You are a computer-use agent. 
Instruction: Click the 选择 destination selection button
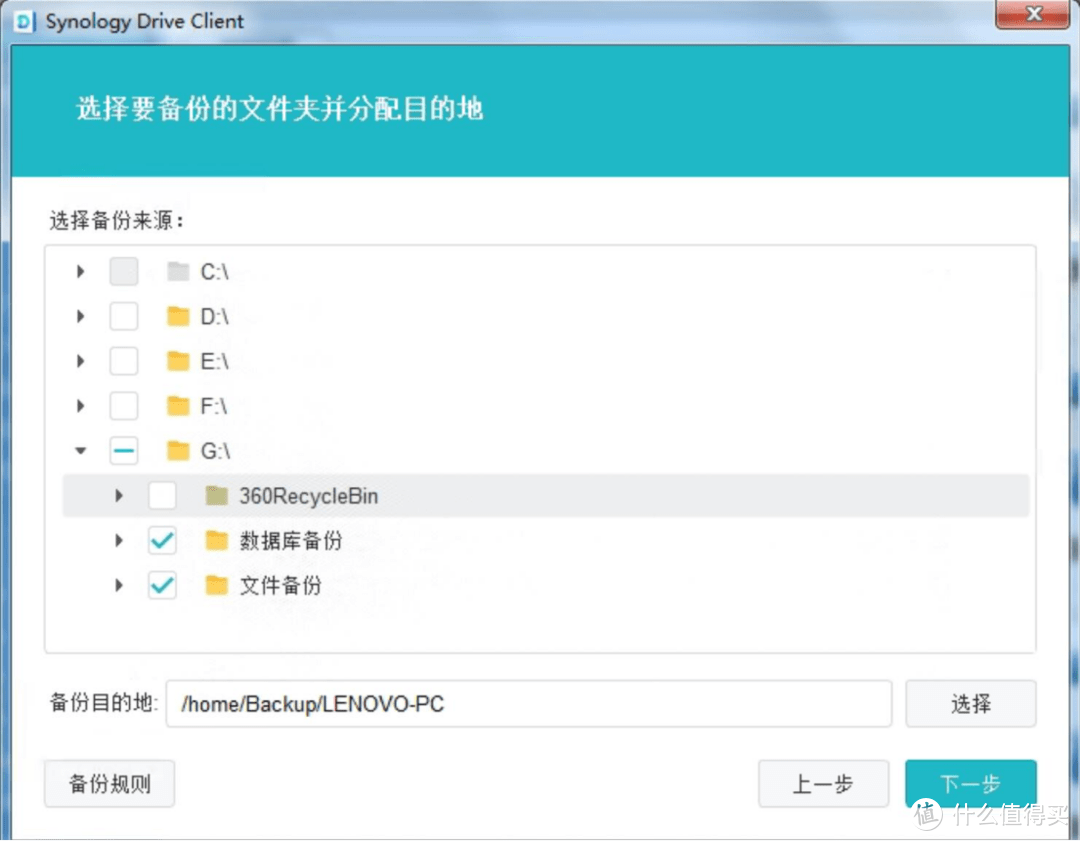coord(970,704)
